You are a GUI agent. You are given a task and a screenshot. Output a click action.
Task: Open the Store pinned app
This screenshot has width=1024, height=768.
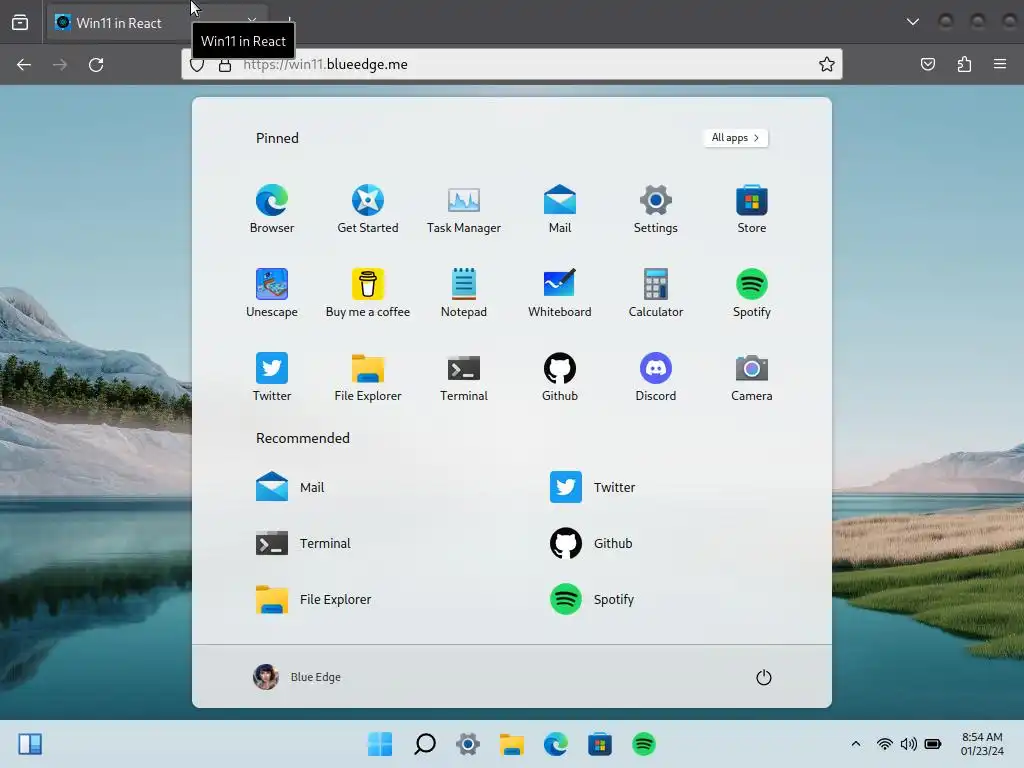[752, 209]
